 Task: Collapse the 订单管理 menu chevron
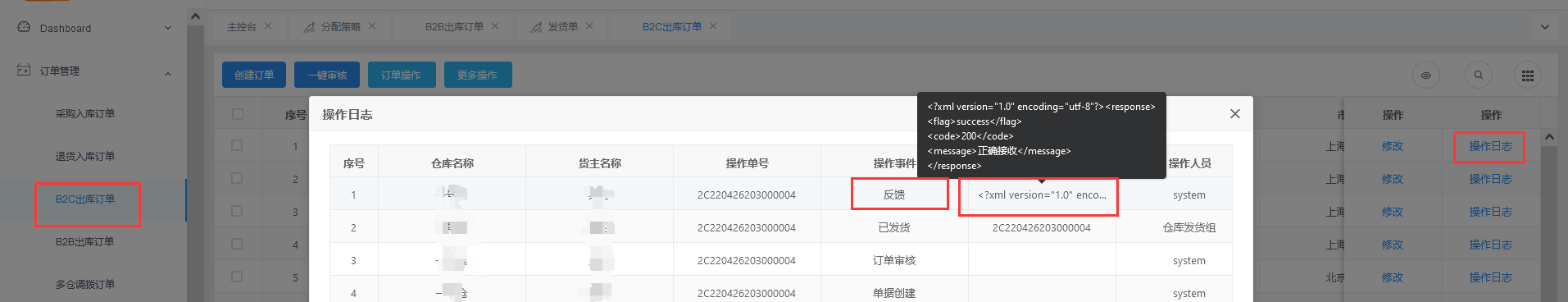(x=168, y=74)
